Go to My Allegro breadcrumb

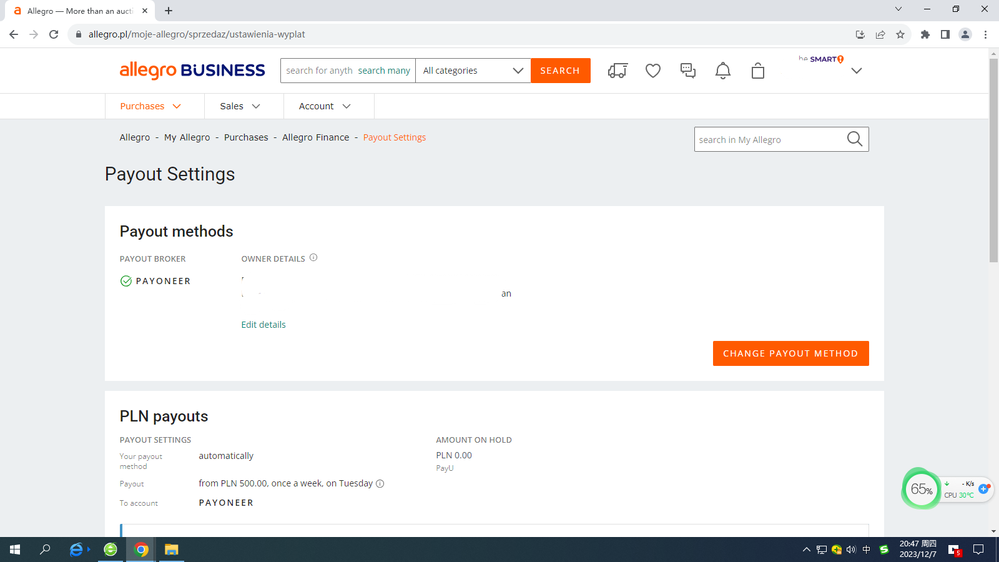187,138
